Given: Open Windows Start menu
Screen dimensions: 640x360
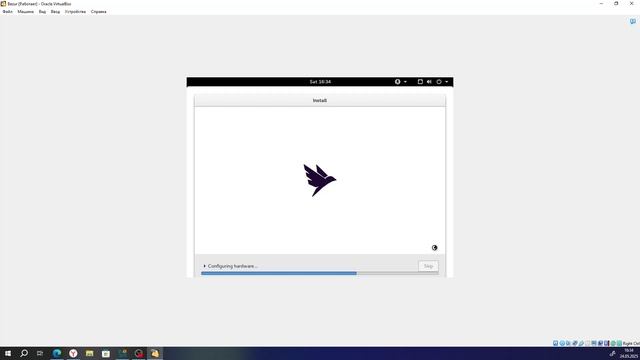Looking at the screenshot, I should [x=8, y=353].
